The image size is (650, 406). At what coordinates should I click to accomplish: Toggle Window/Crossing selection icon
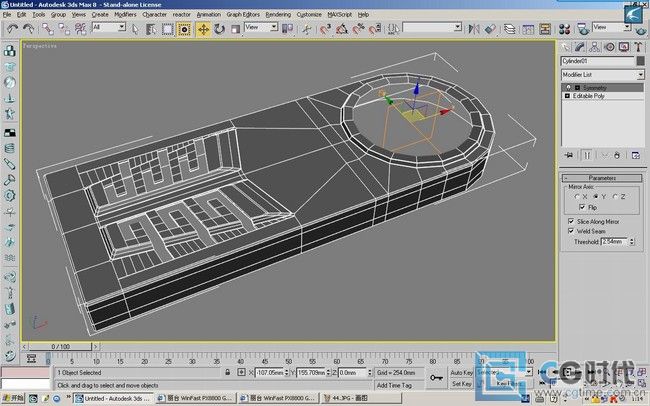pos(184,29)
